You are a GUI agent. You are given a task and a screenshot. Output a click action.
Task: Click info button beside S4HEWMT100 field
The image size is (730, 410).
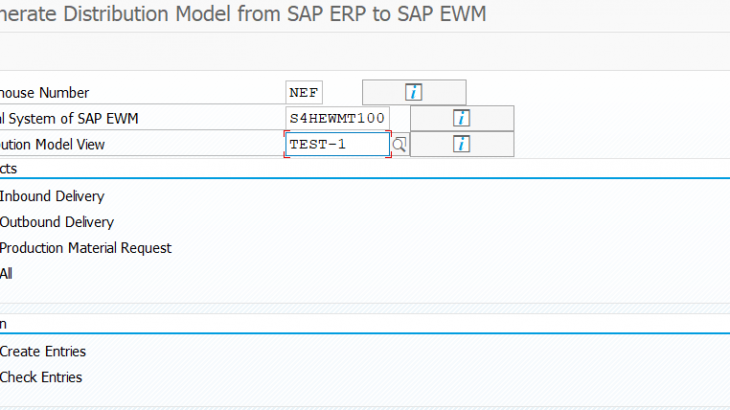tap(462, 118)
